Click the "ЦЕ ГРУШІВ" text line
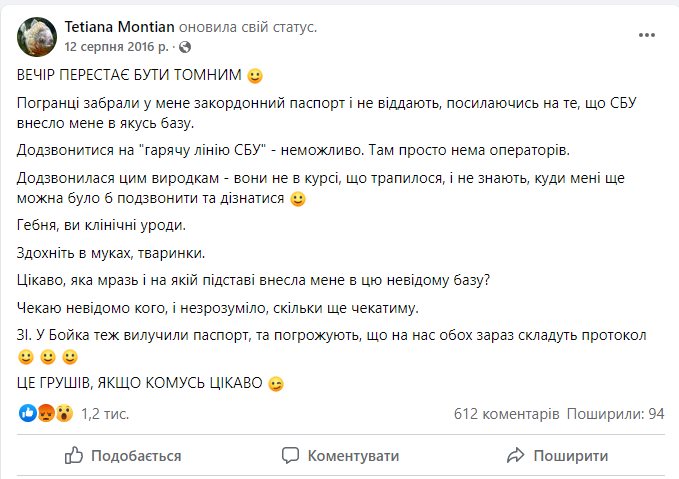Image resolution: width=679 pixels, height=479 pixels. (x=140, y=386)
